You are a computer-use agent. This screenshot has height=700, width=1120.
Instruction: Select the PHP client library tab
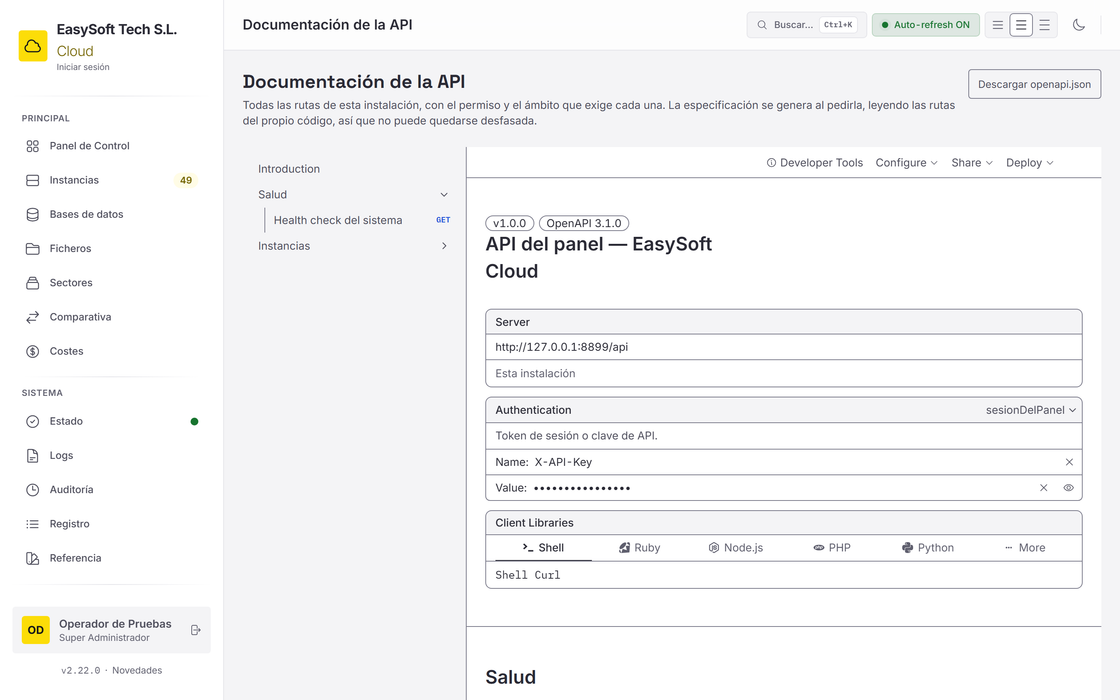831,548
